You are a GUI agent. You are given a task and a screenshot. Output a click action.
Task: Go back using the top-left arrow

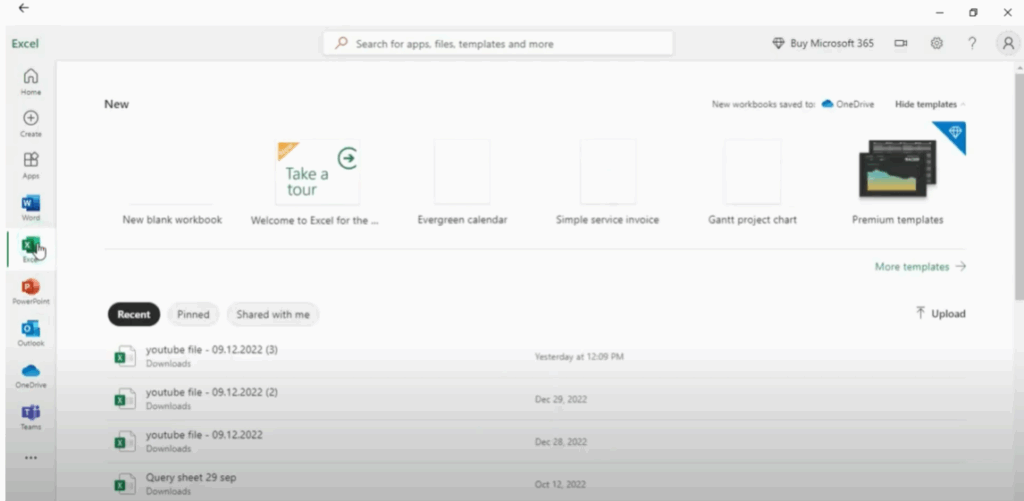coord(24,8)
